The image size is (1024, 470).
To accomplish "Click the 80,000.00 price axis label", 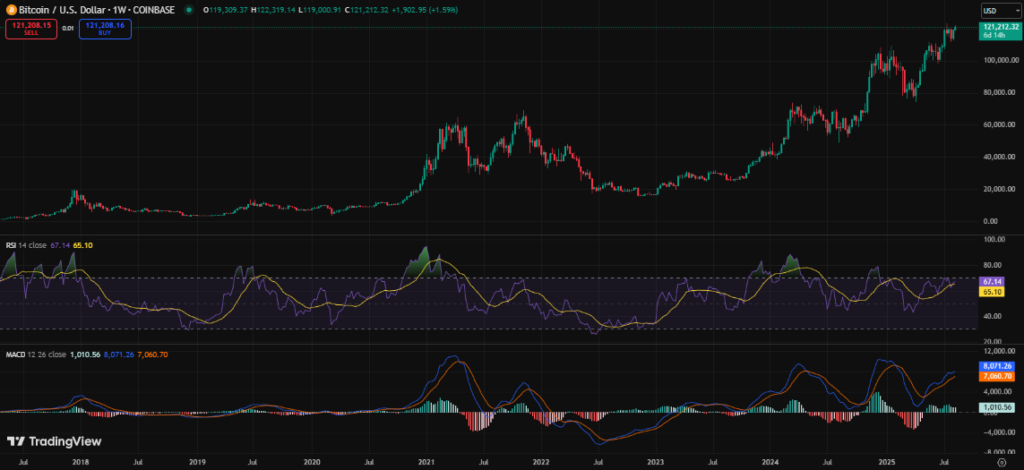I will coord(1000,92).
